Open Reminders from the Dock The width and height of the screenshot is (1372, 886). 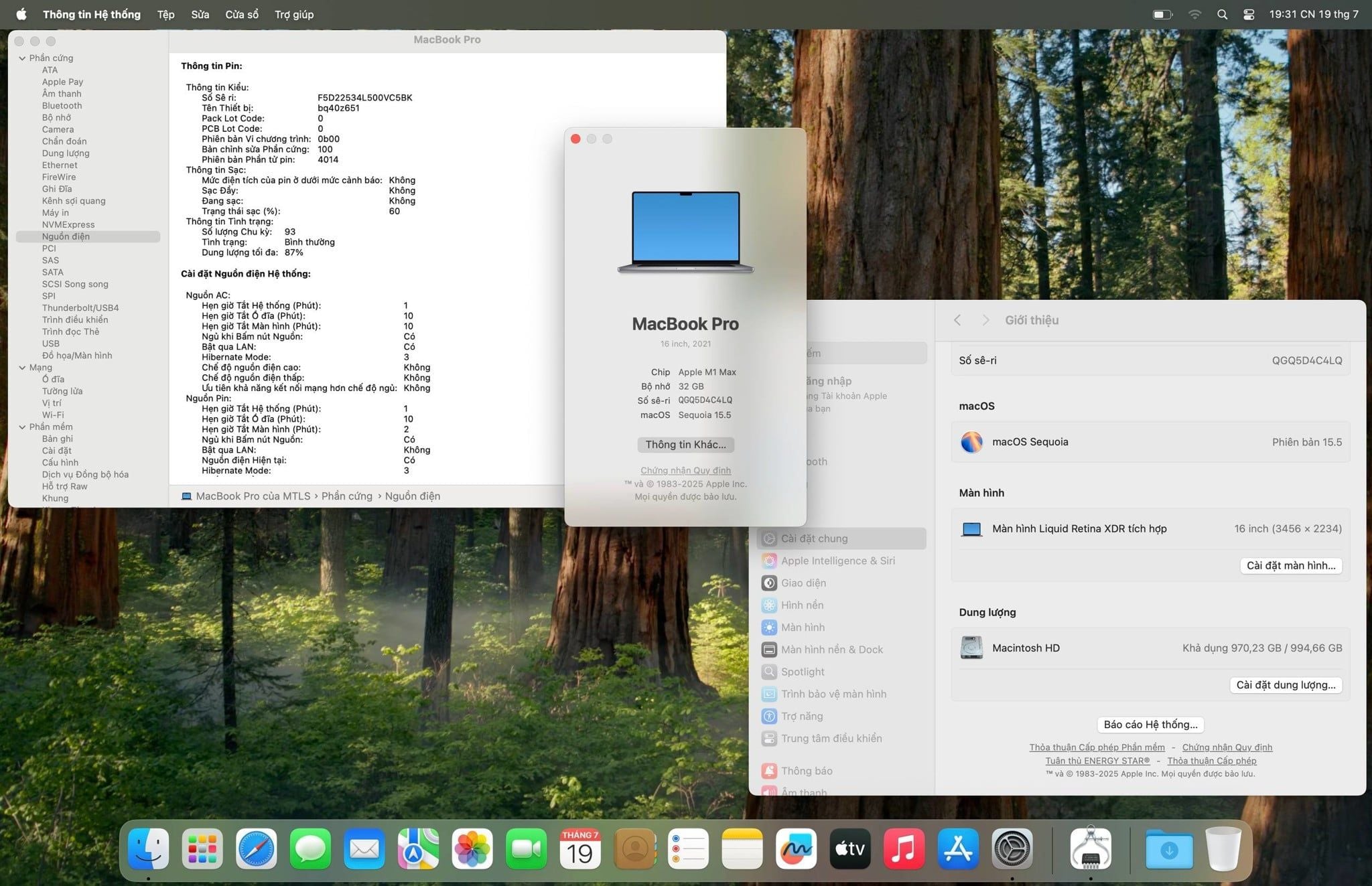(689, 848)
